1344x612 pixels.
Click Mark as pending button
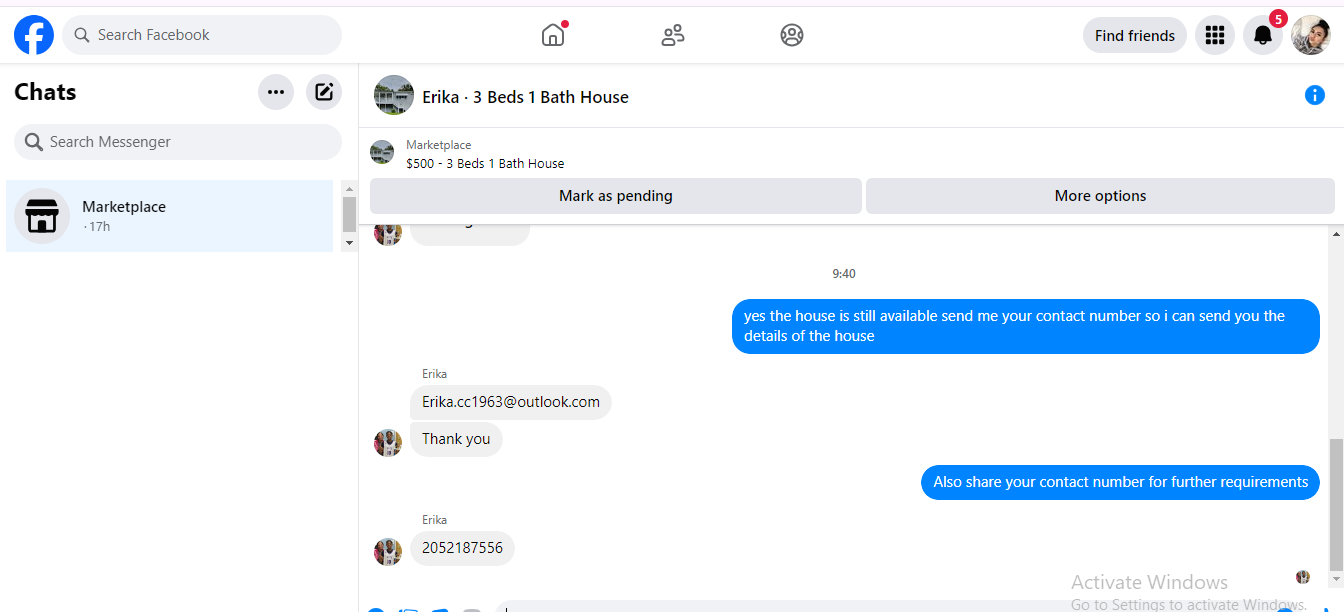point(616,196)
